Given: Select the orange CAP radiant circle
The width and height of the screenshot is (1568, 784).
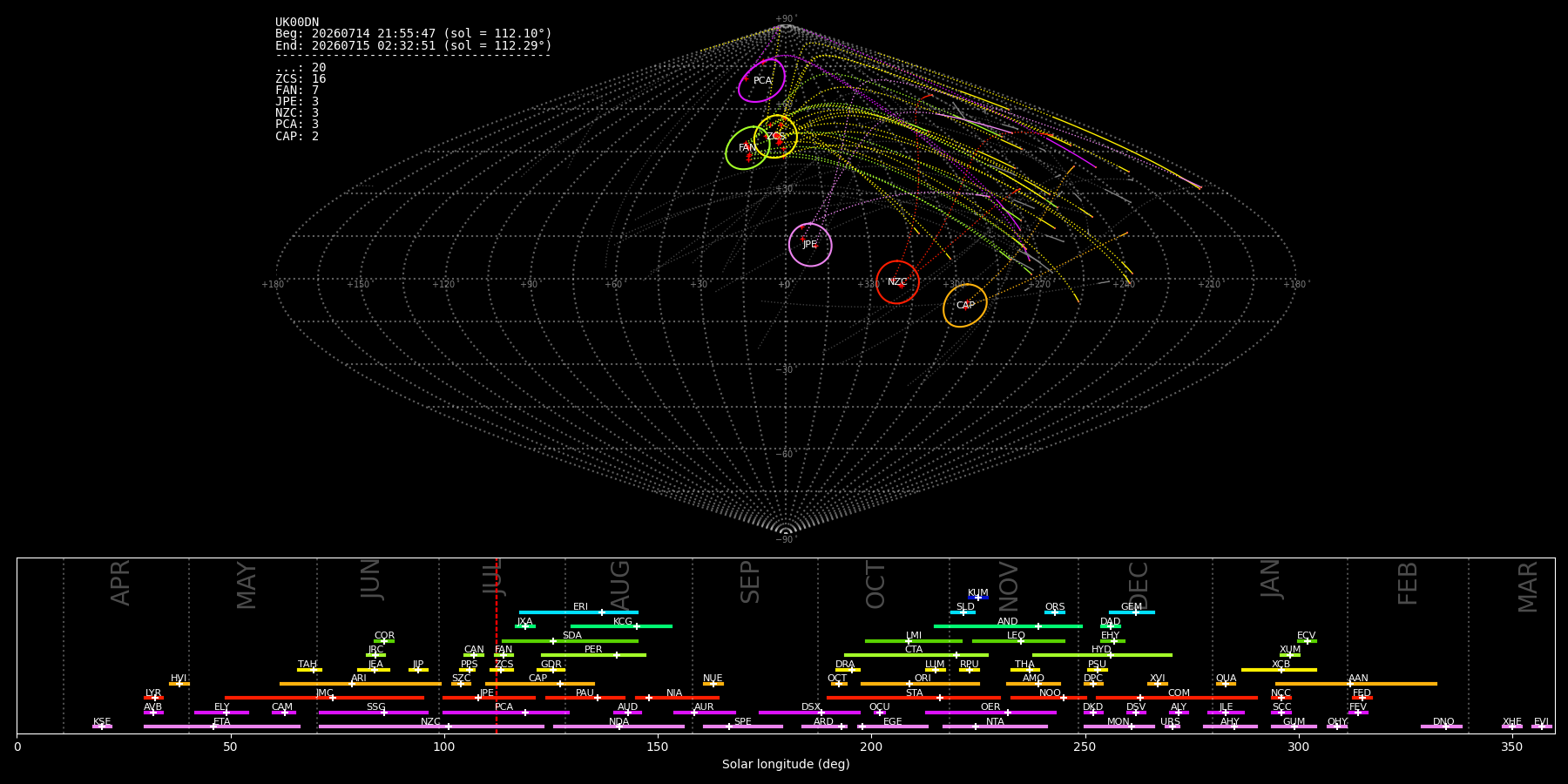Looking at the screenshot, I should click(x=965, y=306).
